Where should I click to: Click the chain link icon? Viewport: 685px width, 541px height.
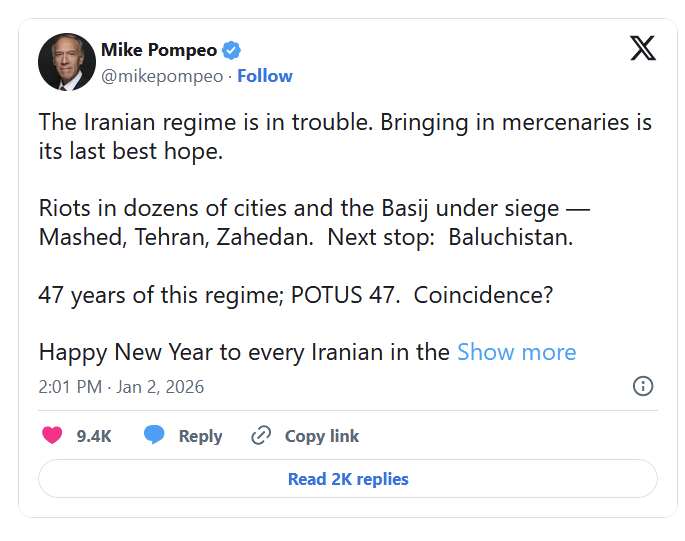click(x=262, y=436)
